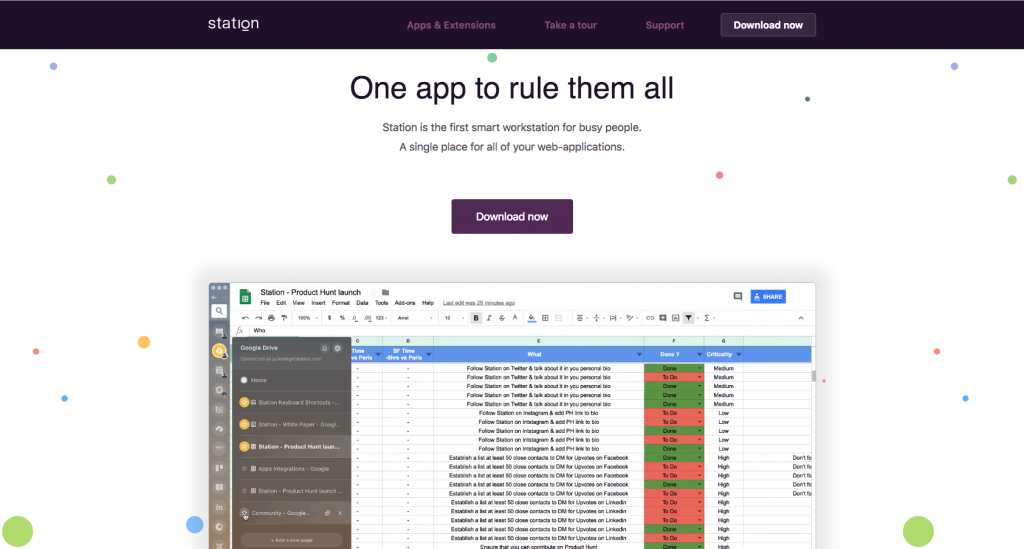The width and height of the screenshot is (1024, 549).
Task: Open the 123 number format dropdown
Action: coord(380,318)
